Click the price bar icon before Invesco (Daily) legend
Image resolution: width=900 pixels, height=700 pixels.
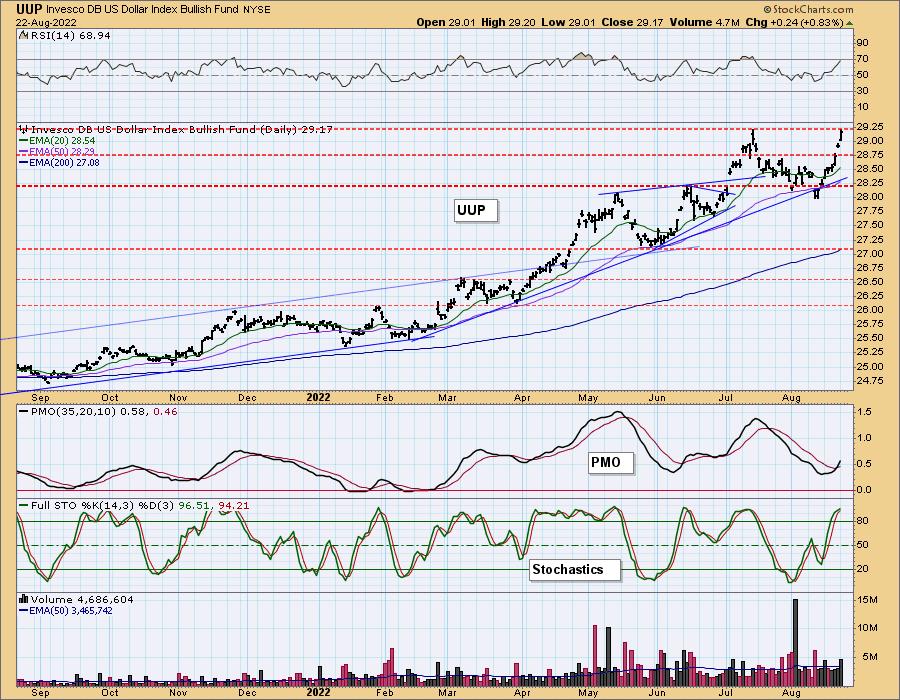click(24, 130)
